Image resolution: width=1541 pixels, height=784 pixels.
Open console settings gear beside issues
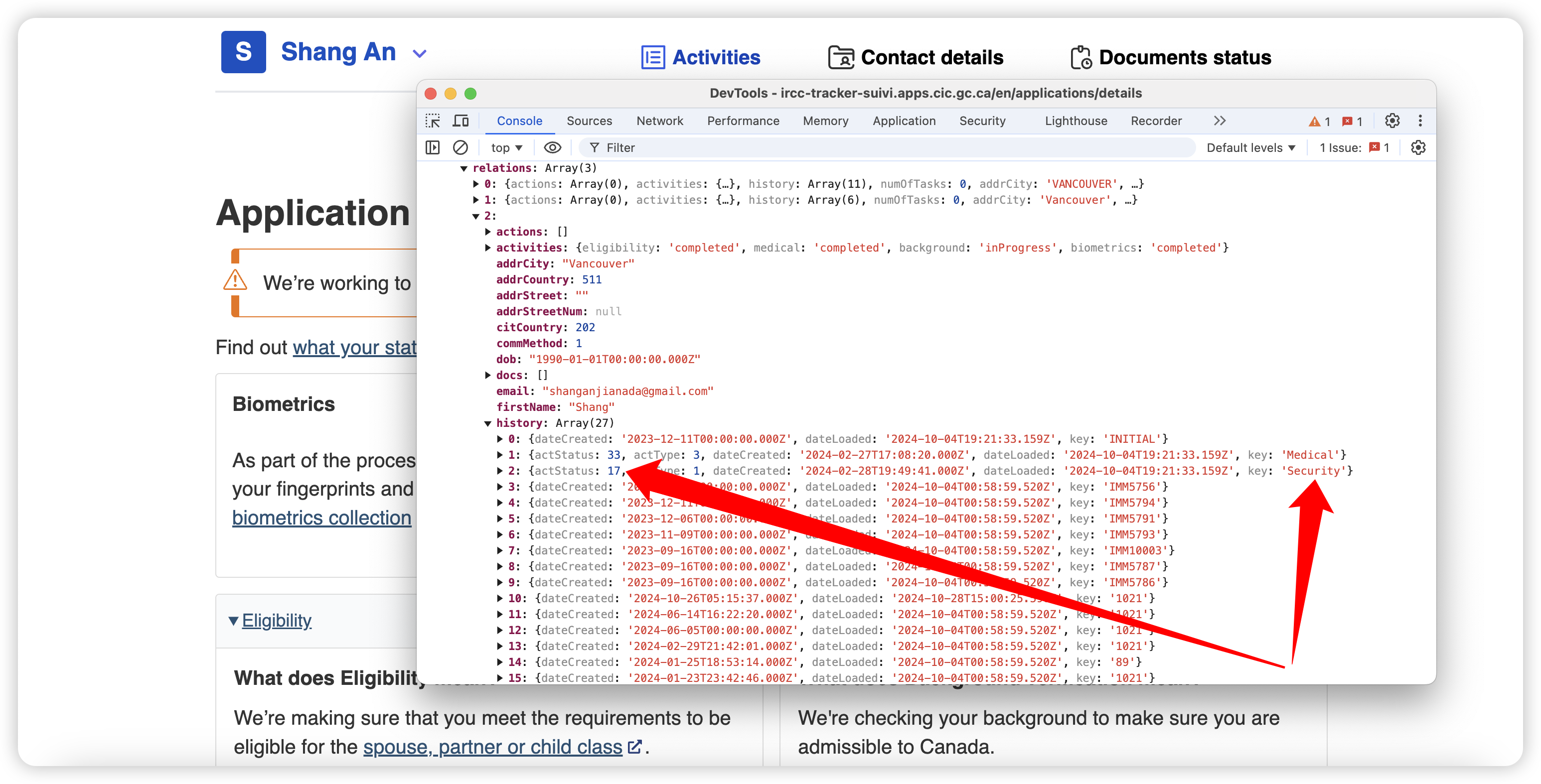click(x=1418, y=147)
